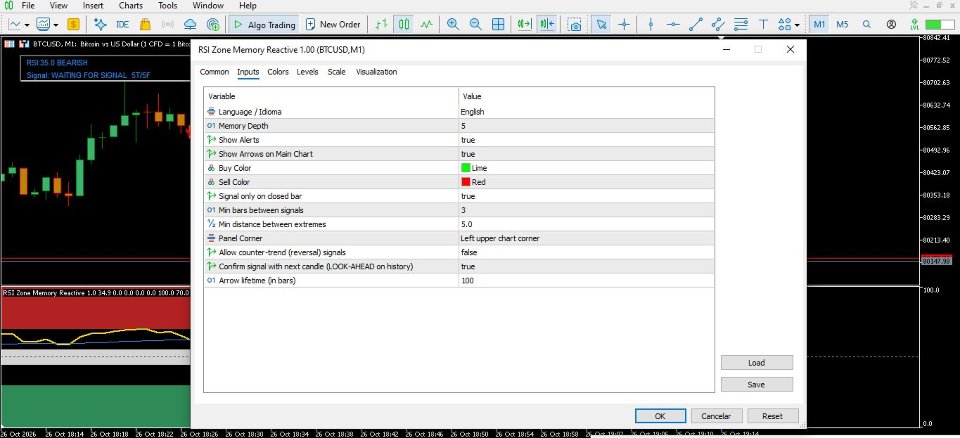Click the search magnifier icon in toolbar
Viewport: 960px width, 438px height.
pyautogui.click(x=866, y=25)
